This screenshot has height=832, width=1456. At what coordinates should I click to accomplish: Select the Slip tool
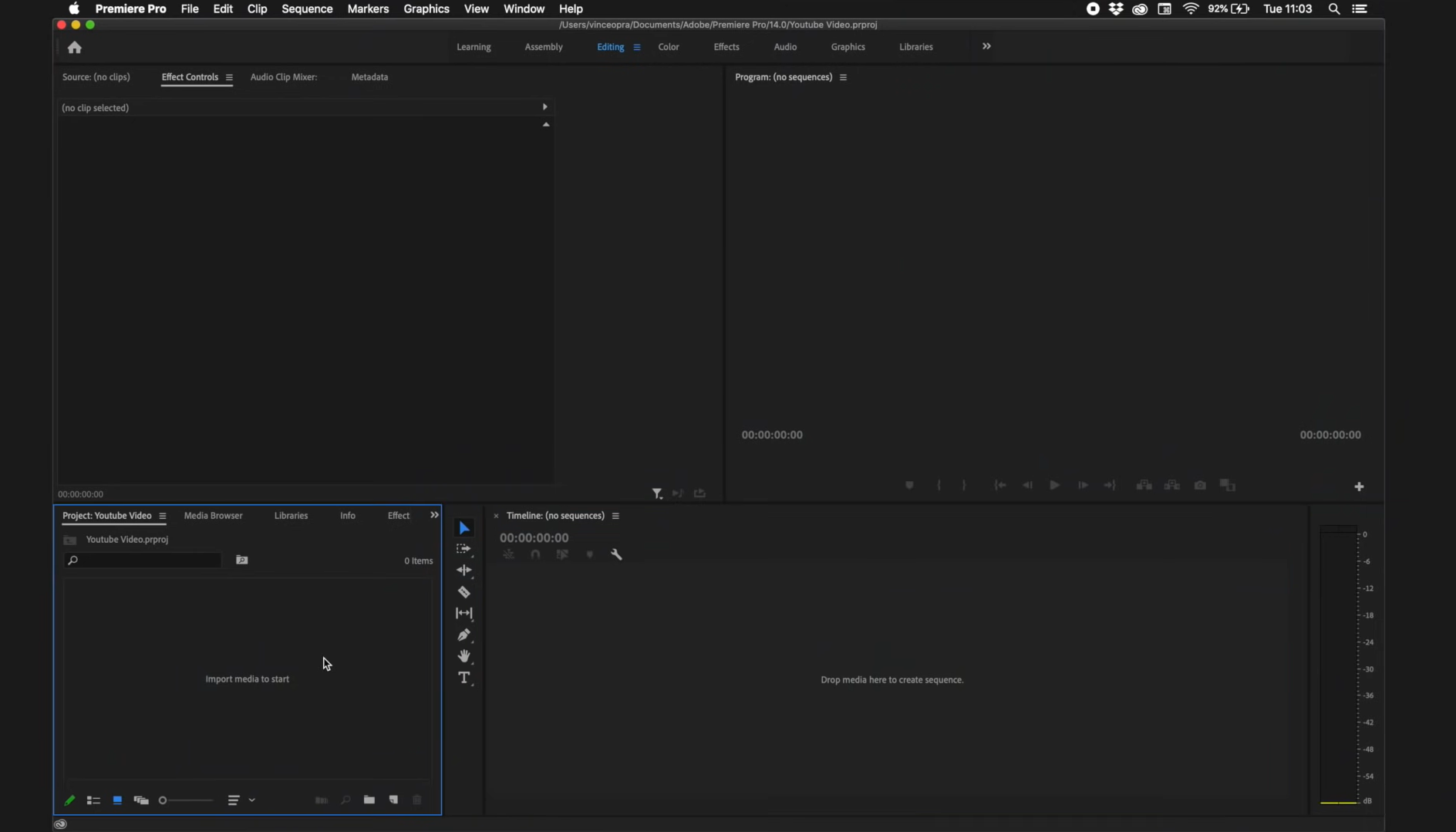click(x=463, y=613)
